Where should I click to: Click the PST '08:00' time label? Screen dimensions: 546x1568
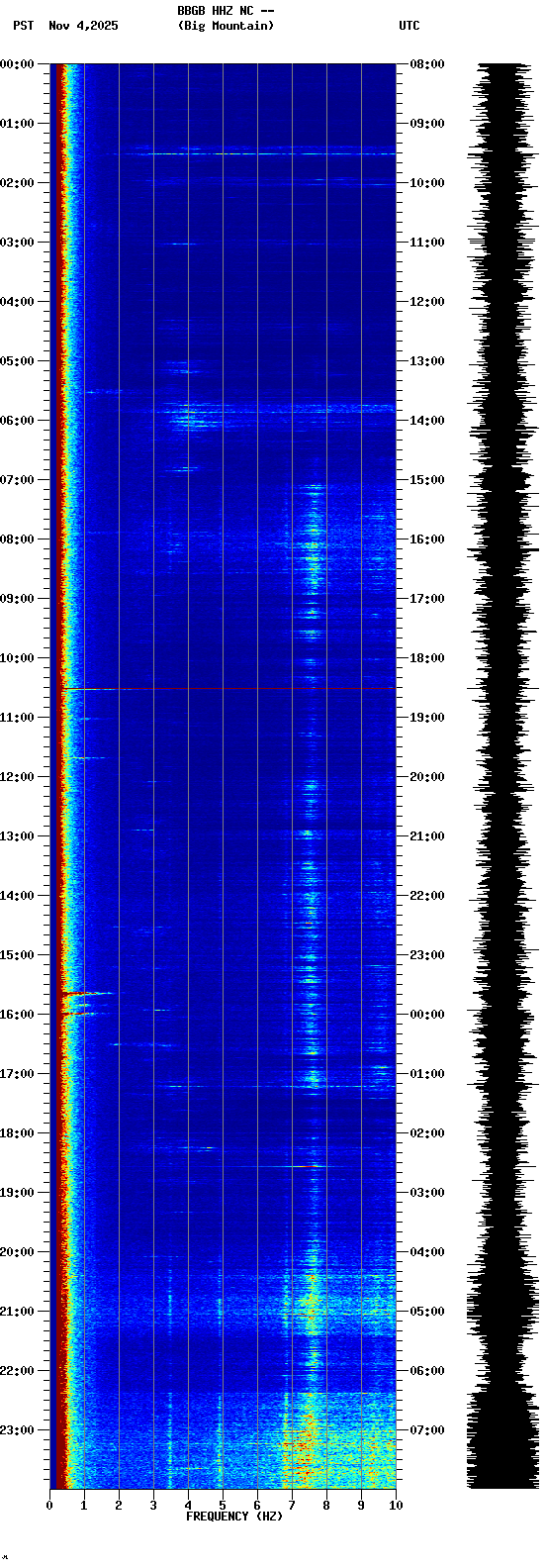point(18,539)
